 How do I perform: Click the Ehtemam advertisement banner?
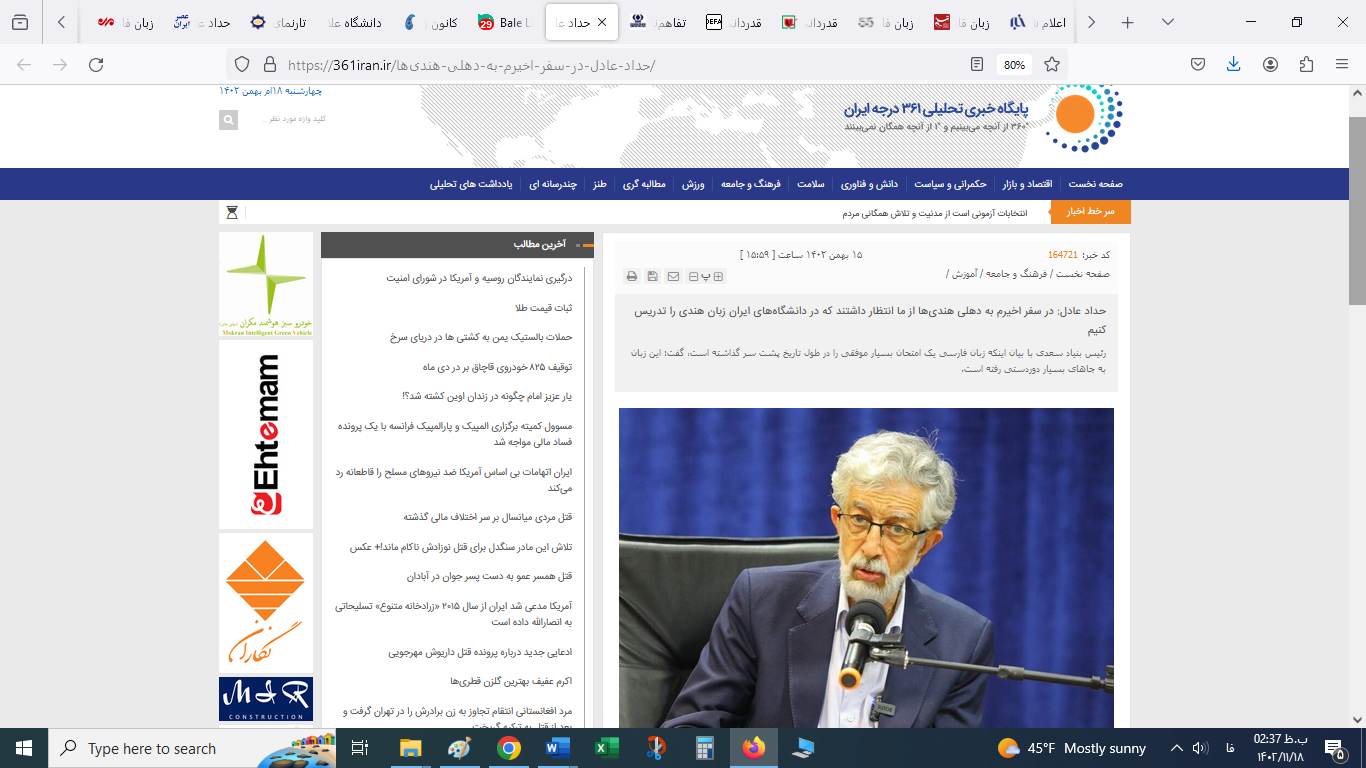266,435
